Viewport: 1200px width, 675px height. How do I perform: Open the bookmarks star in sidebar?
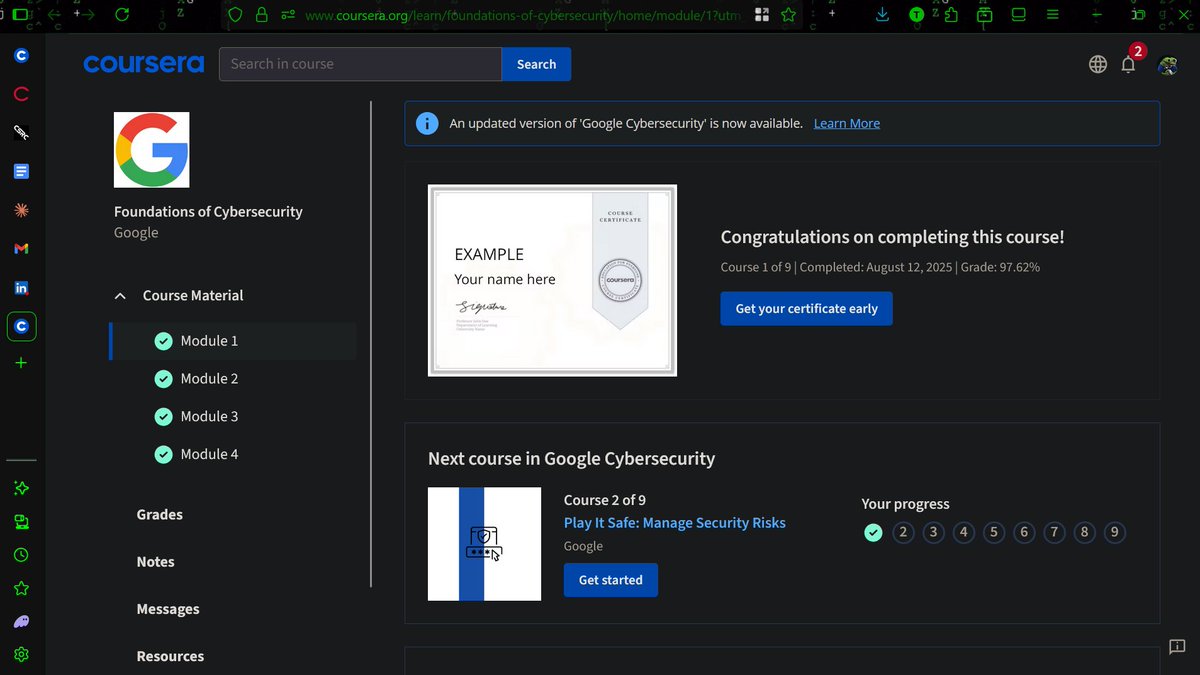point(21,588)
